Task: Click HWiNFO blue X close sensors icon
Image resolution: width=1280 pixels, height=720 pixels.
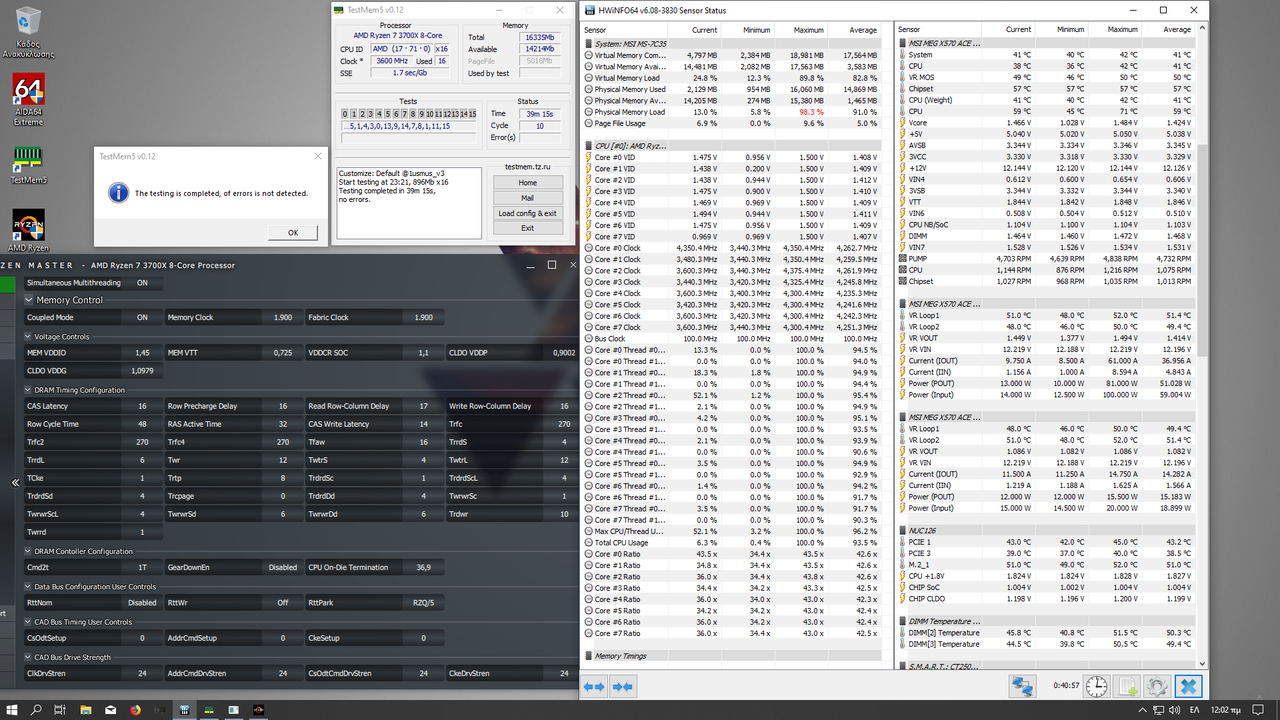Action: point(1188,686)
